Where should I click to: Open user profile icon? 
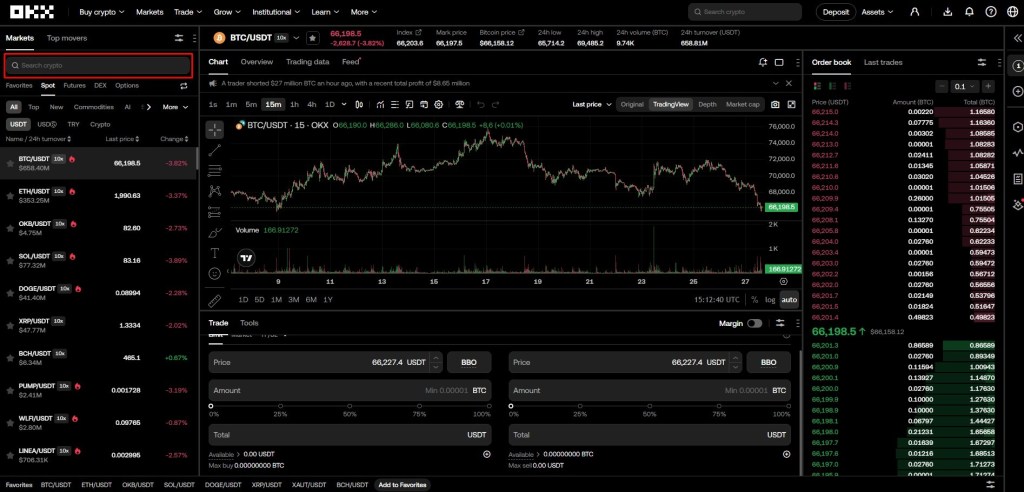(x=915, y=12)
